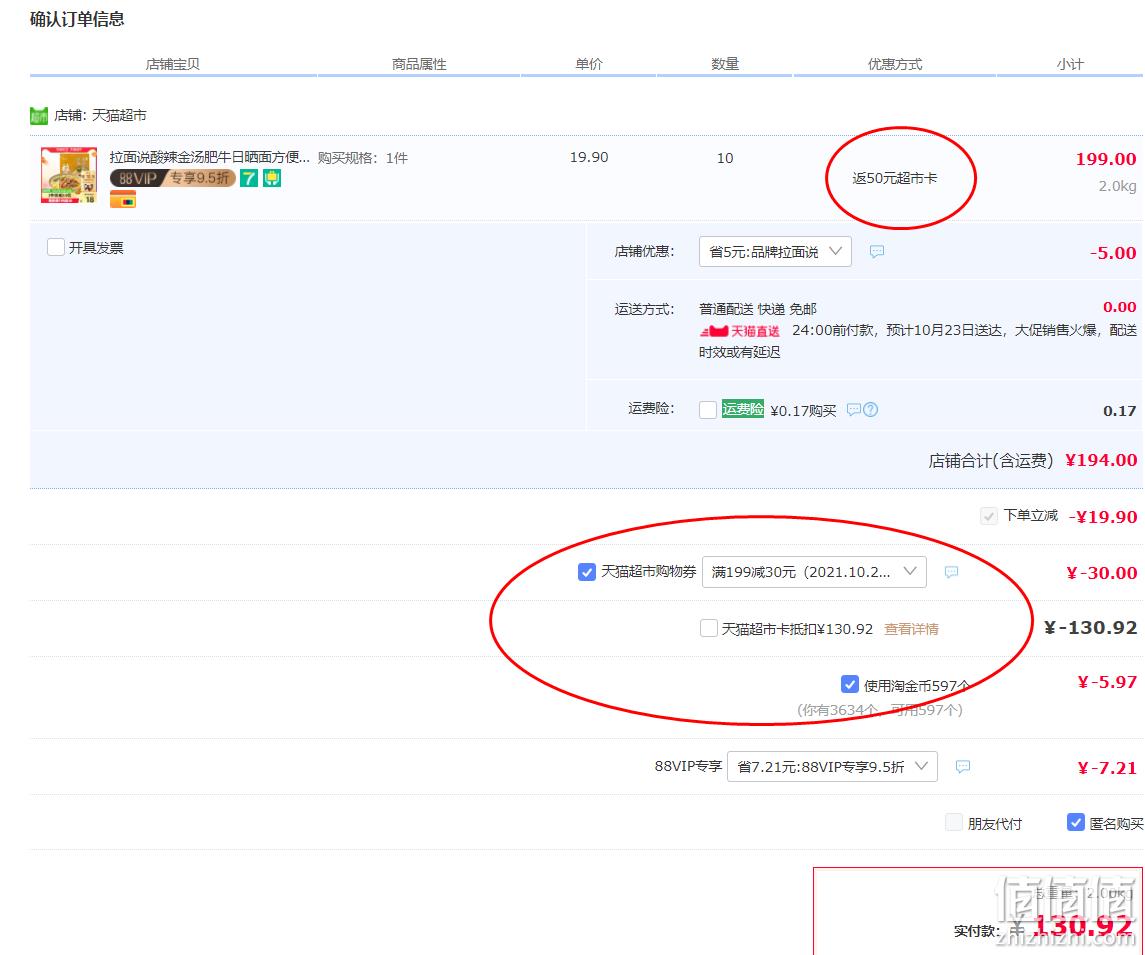Click the ¥-7.21 88VIP discount amount

click(1107, 768)
